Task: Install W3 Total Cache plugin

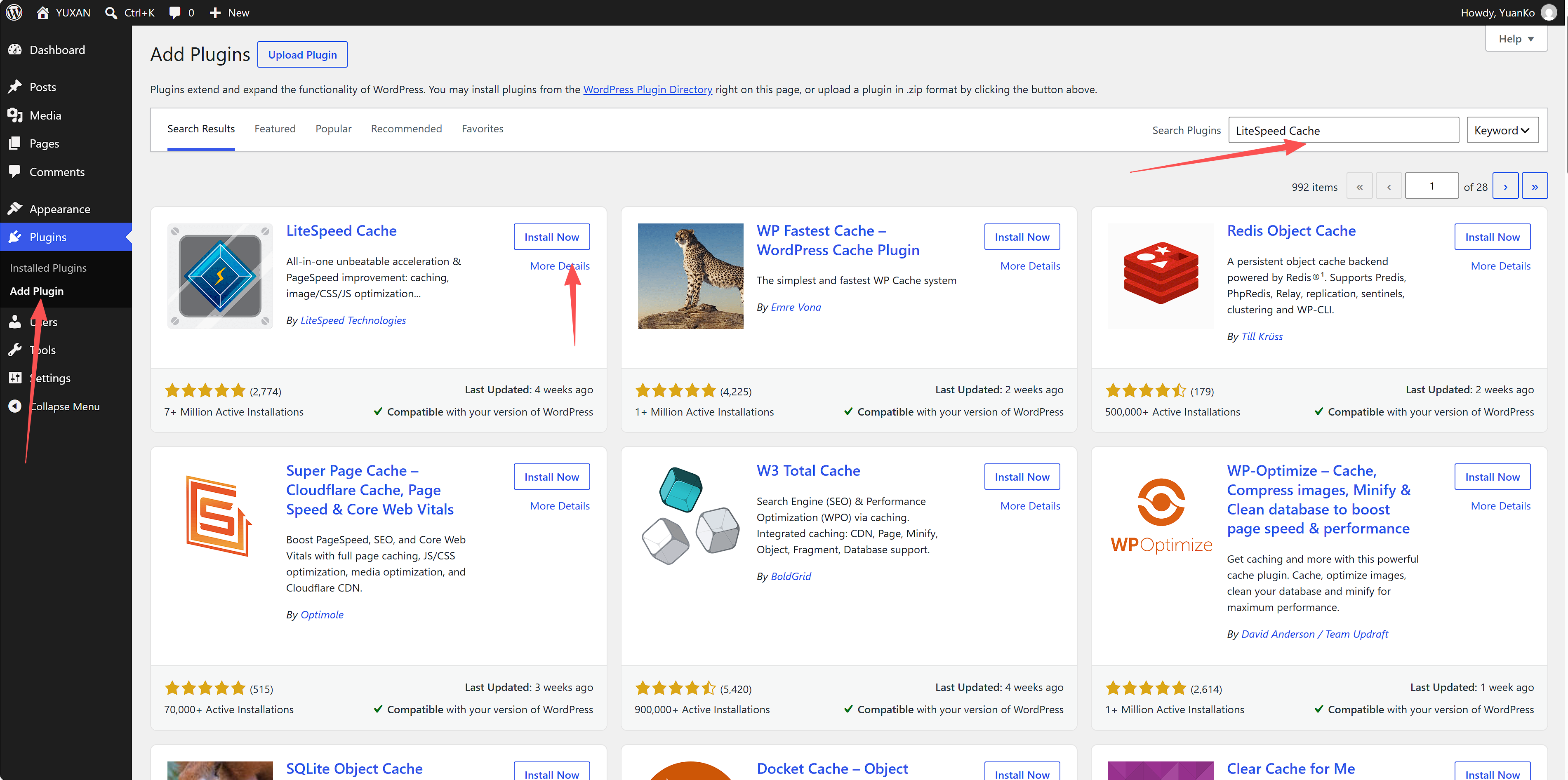Action: pos(1023,477)
